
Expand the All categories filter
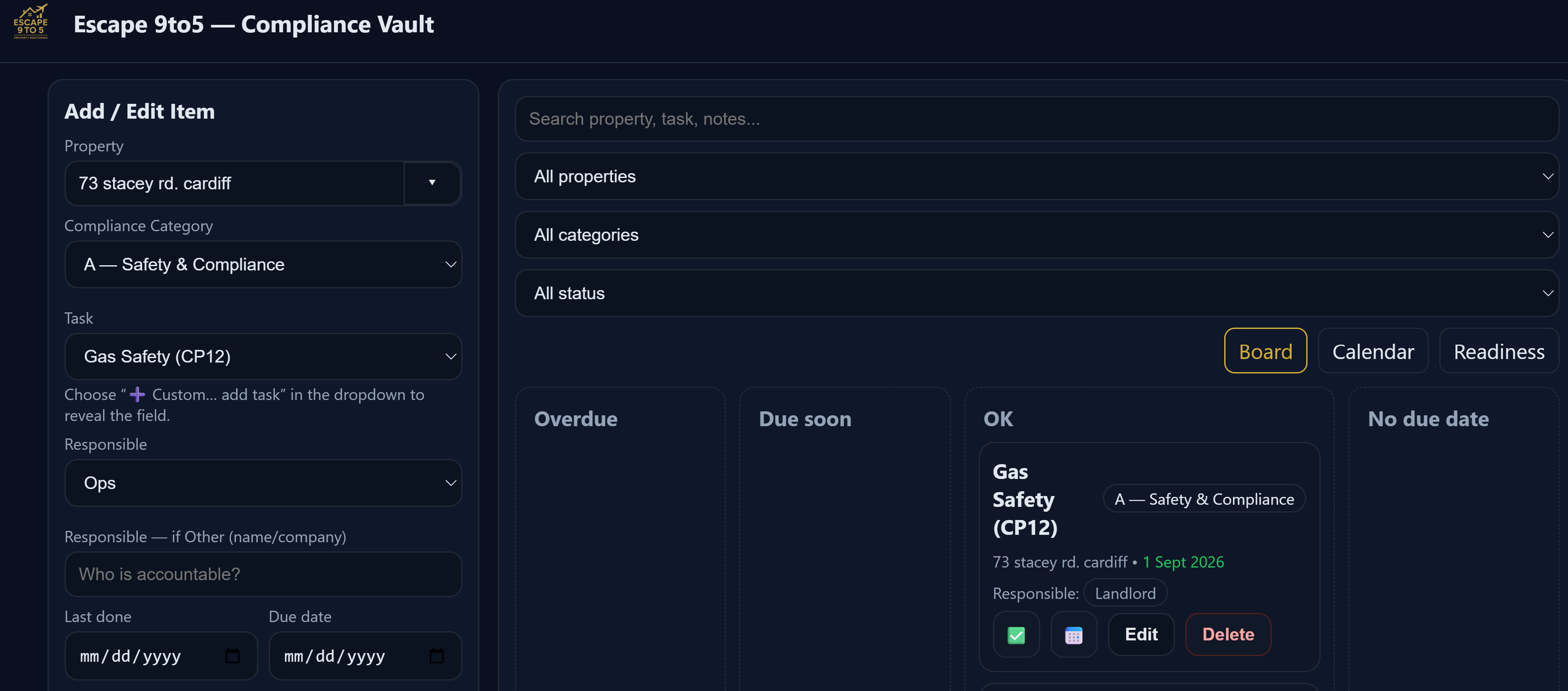(x=1037, y=235)
